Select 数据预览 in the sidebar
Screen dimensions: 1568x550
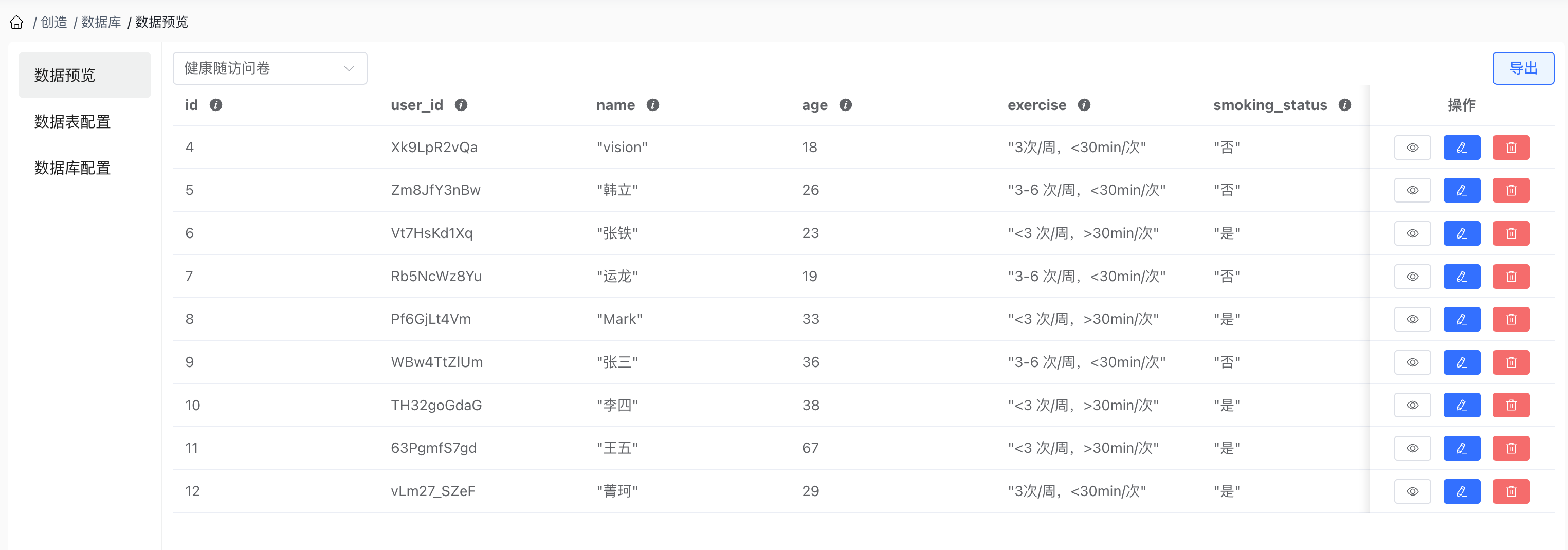85,75
